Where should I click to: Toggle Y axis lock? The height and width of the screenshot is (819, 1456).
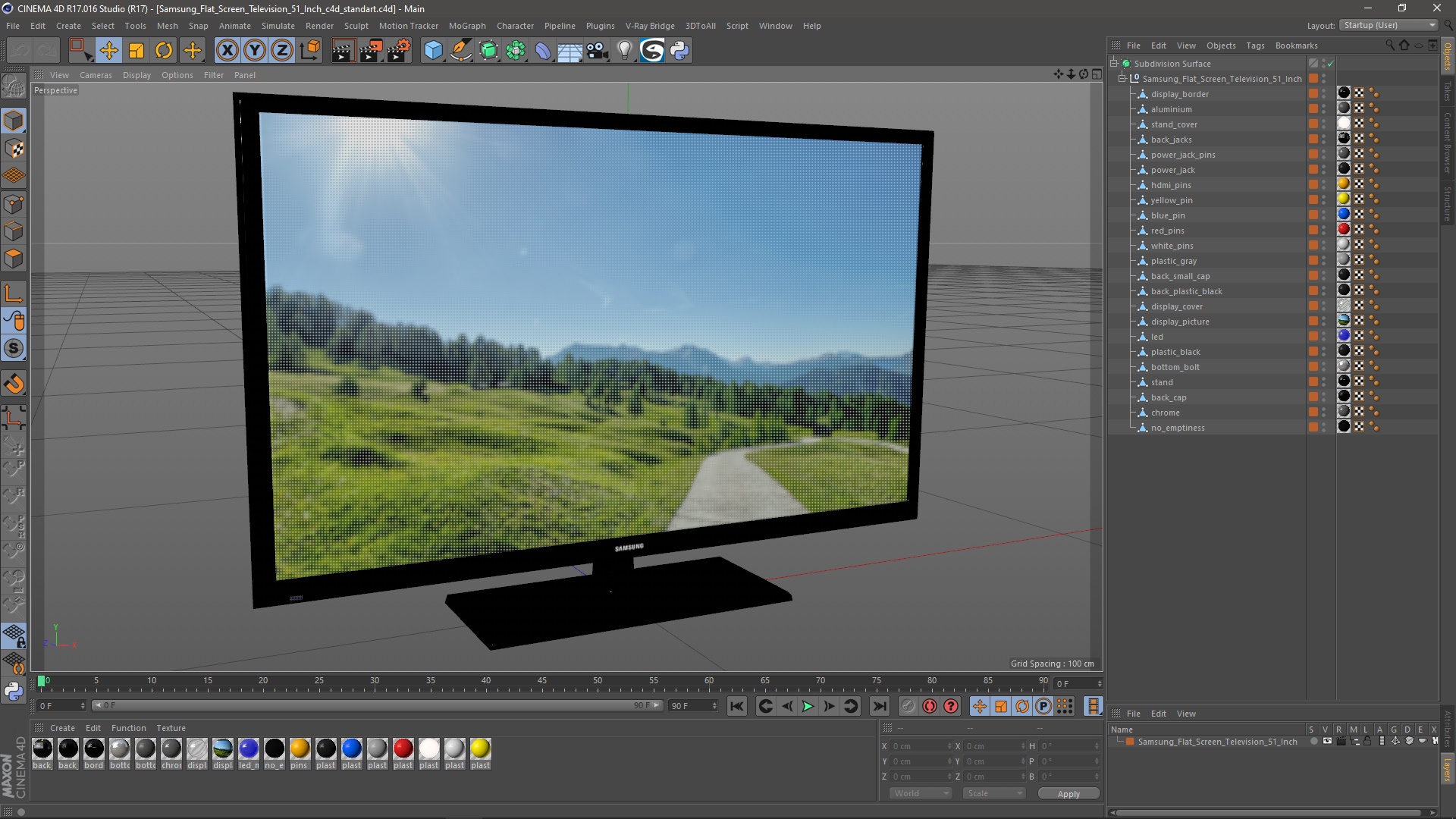point(255,51)
